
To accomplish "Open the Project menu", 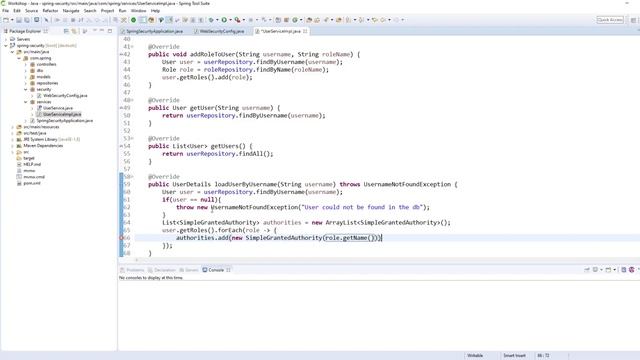I will coord(107,11).
